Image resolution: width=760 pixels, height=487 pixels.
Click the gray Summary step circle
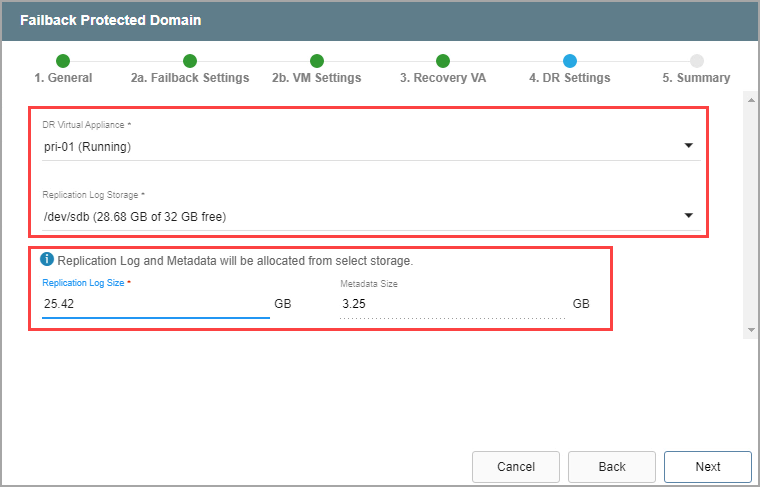click(x=696, y=61)
